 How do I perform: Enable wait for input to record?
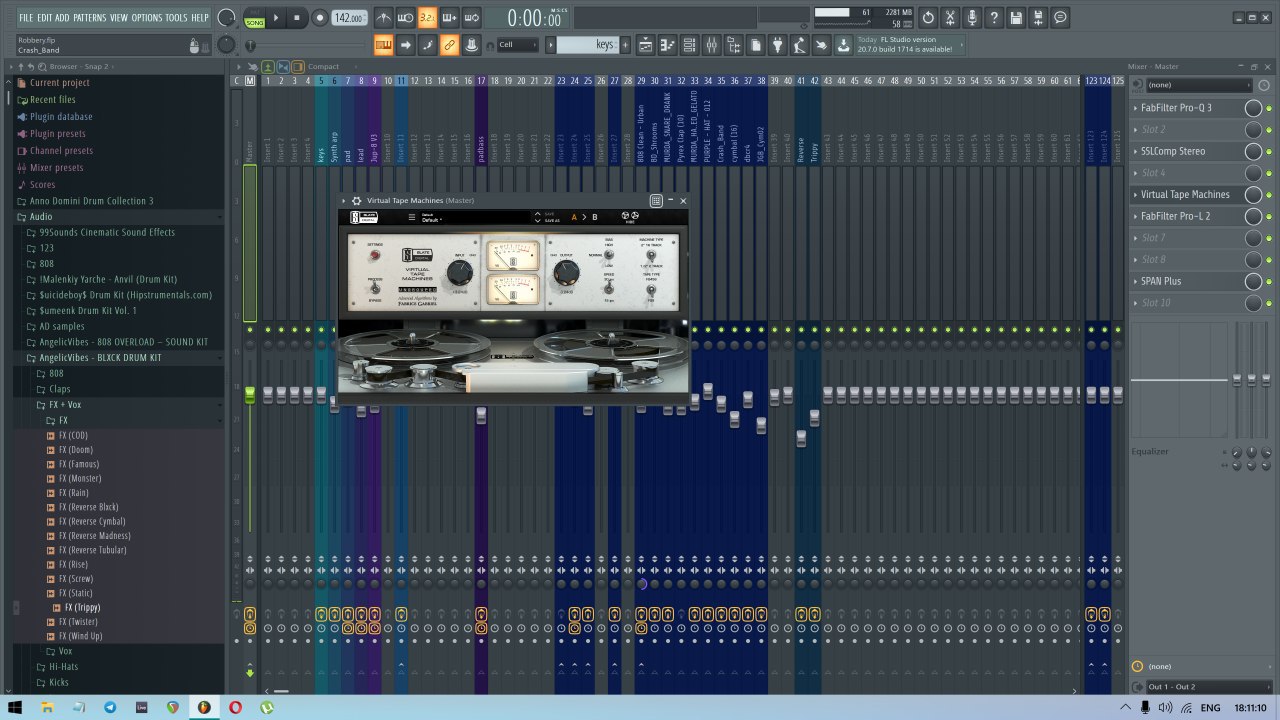coord(405,18)
